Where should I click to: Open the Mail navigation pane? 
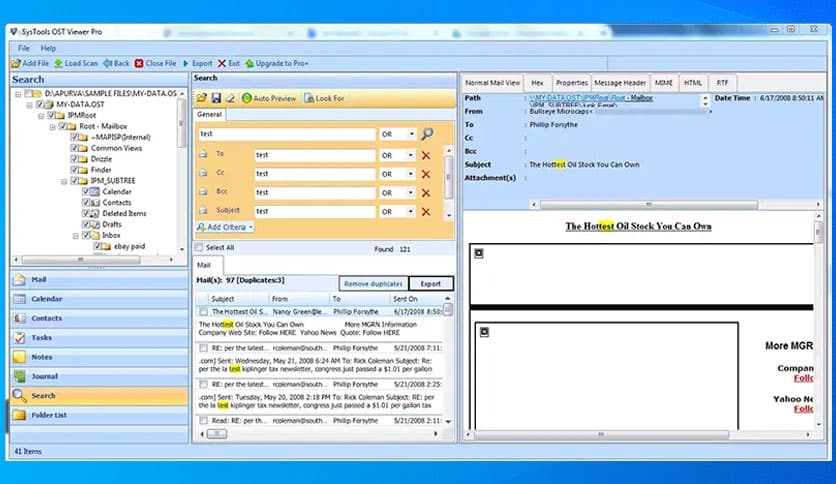(99, 279)
